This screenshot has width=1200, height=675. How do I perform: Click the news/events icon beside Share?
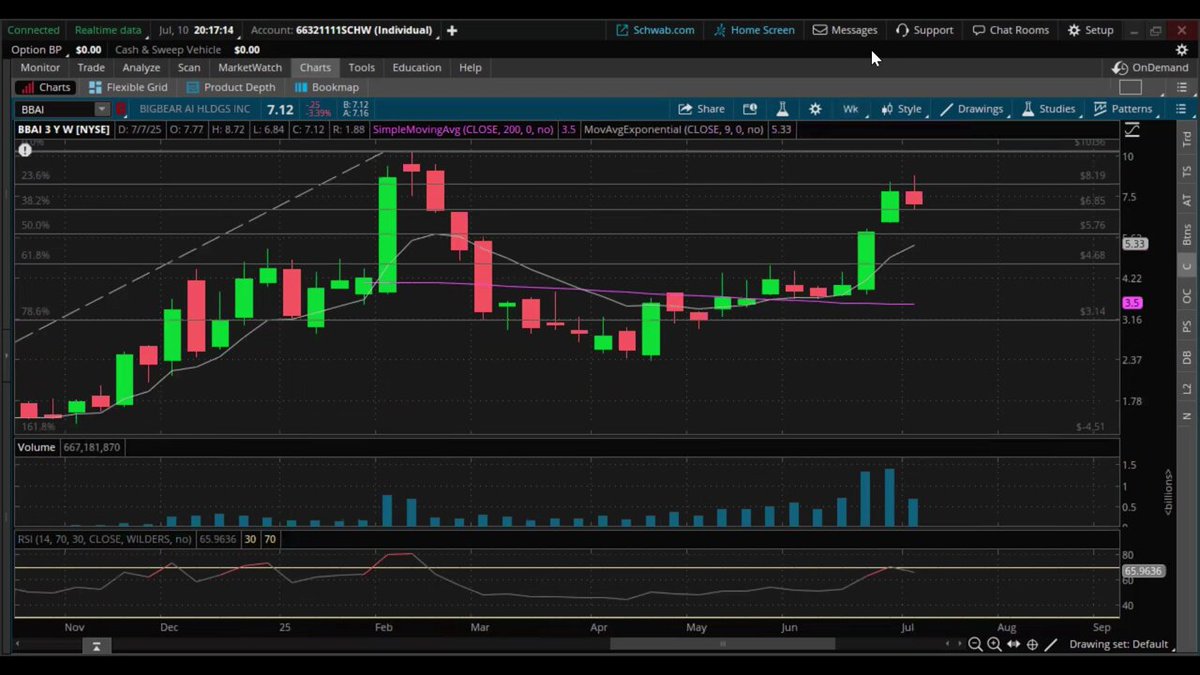(750, 109)
